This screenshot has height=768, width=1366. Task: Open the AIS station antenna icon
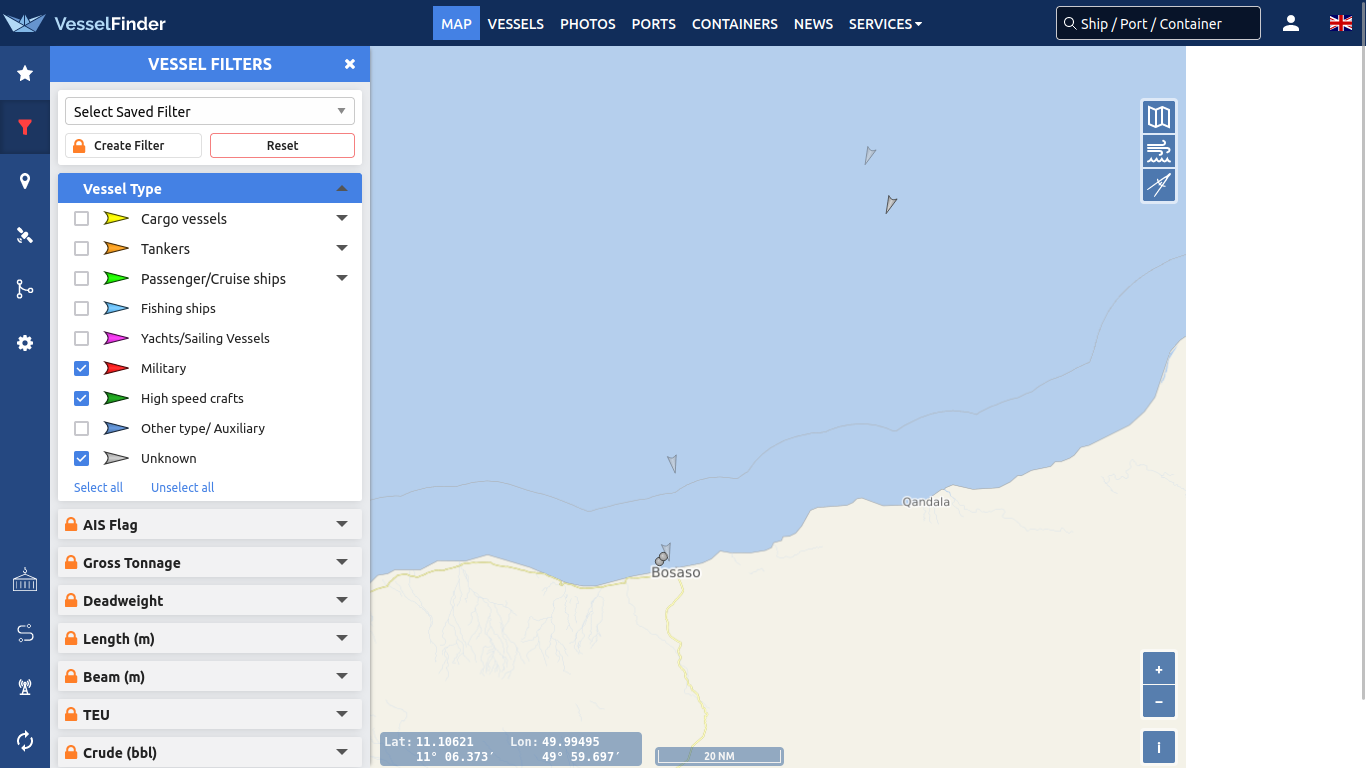(x=25, y=687)
